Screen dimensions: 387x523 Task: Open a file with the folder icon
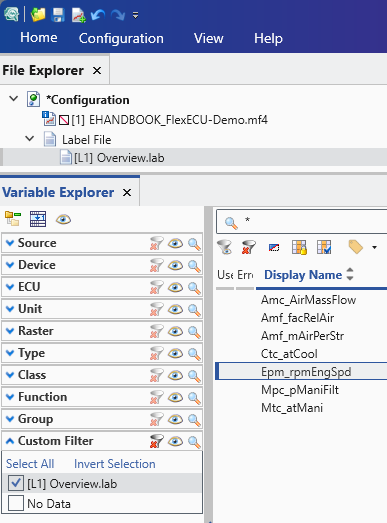click(x=38, y=15)
